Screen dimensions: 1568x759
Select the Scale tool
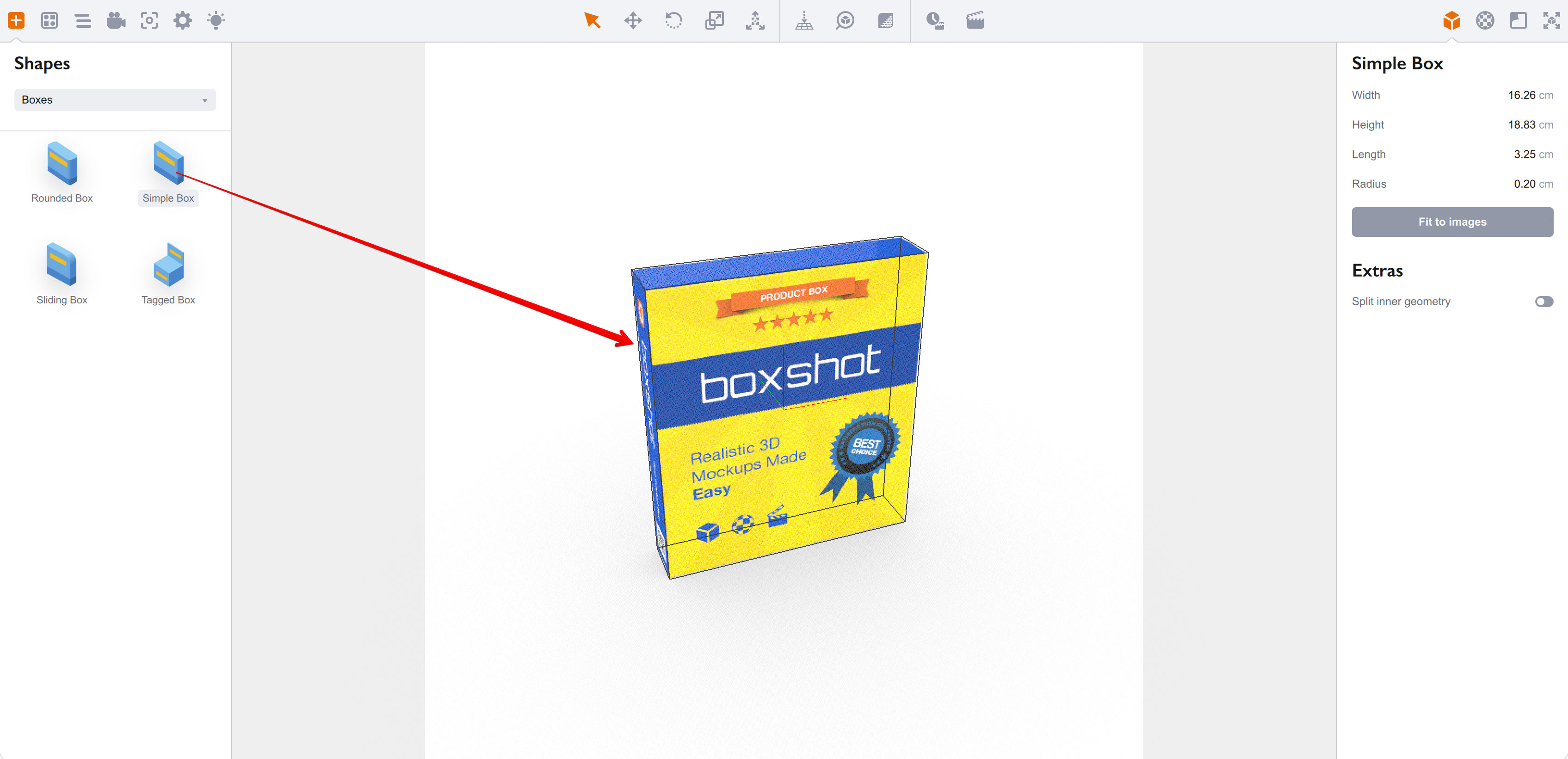714,21
